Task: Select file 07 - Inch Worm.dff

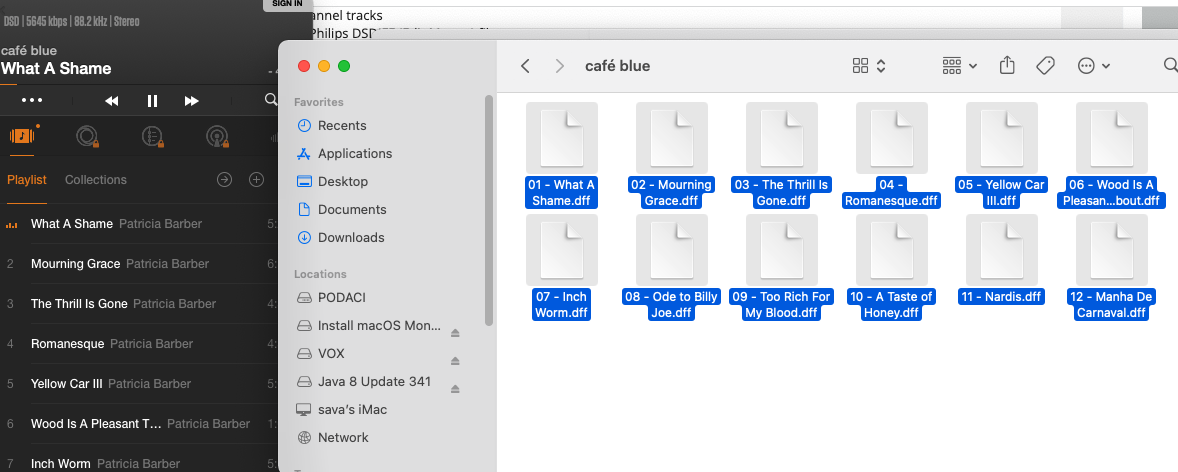Action: [562, 267]
